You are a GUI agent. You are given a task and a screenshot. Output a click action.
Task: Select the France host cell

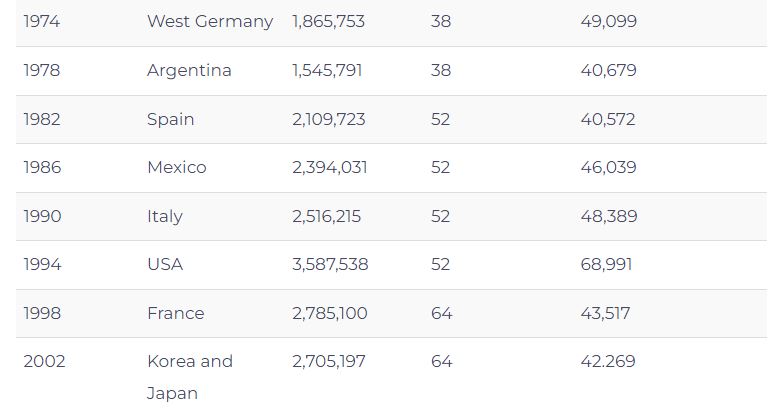[x=175, y=313]
